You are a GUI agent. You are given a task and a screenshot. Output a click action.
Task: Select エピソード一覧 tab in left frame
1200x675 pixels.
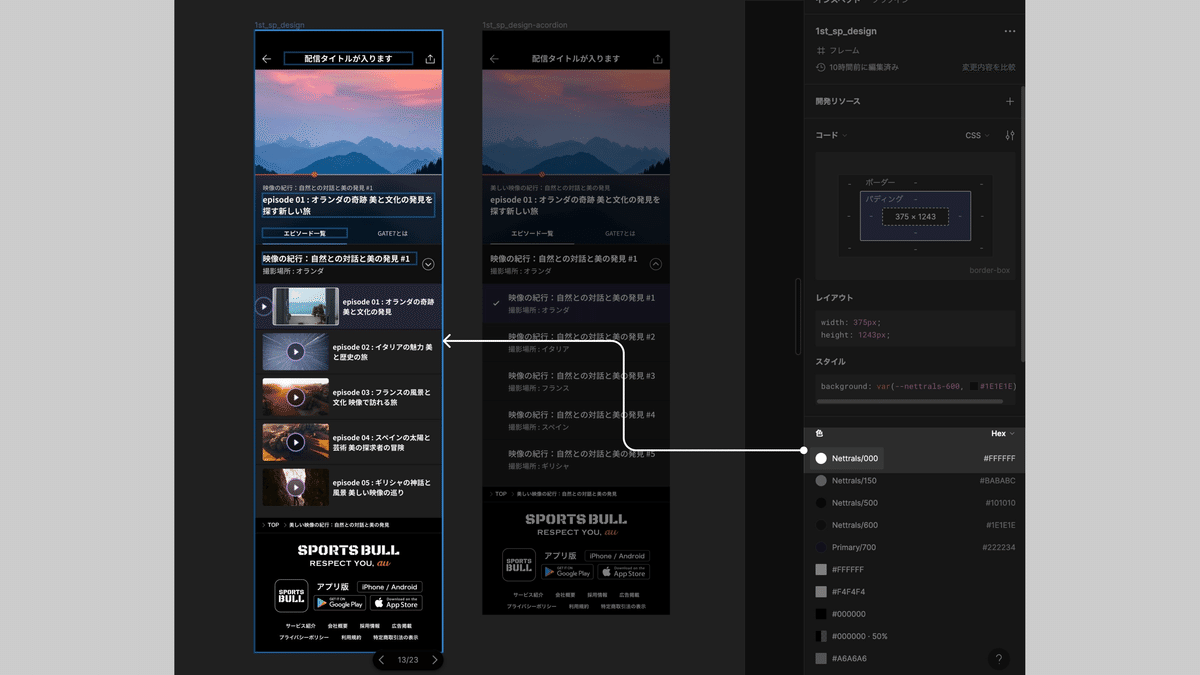[x=305, y=233]
